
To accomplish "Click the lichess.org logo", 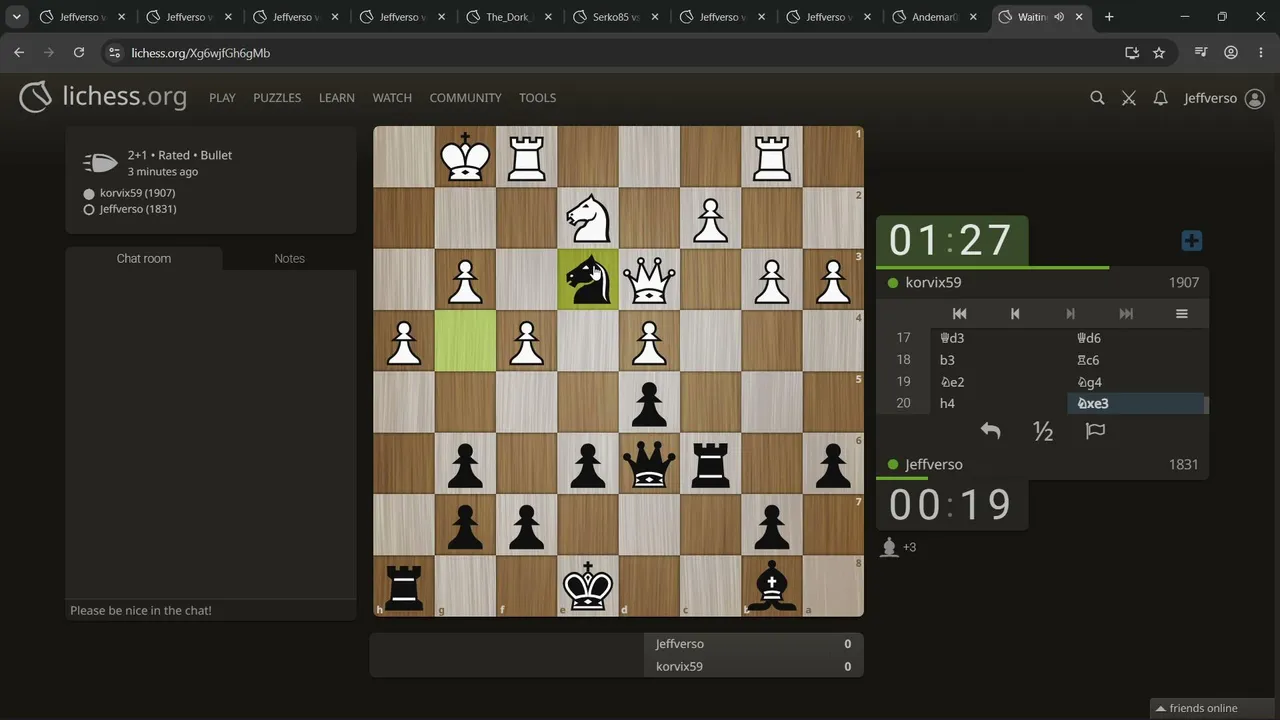I will [103, 97].
